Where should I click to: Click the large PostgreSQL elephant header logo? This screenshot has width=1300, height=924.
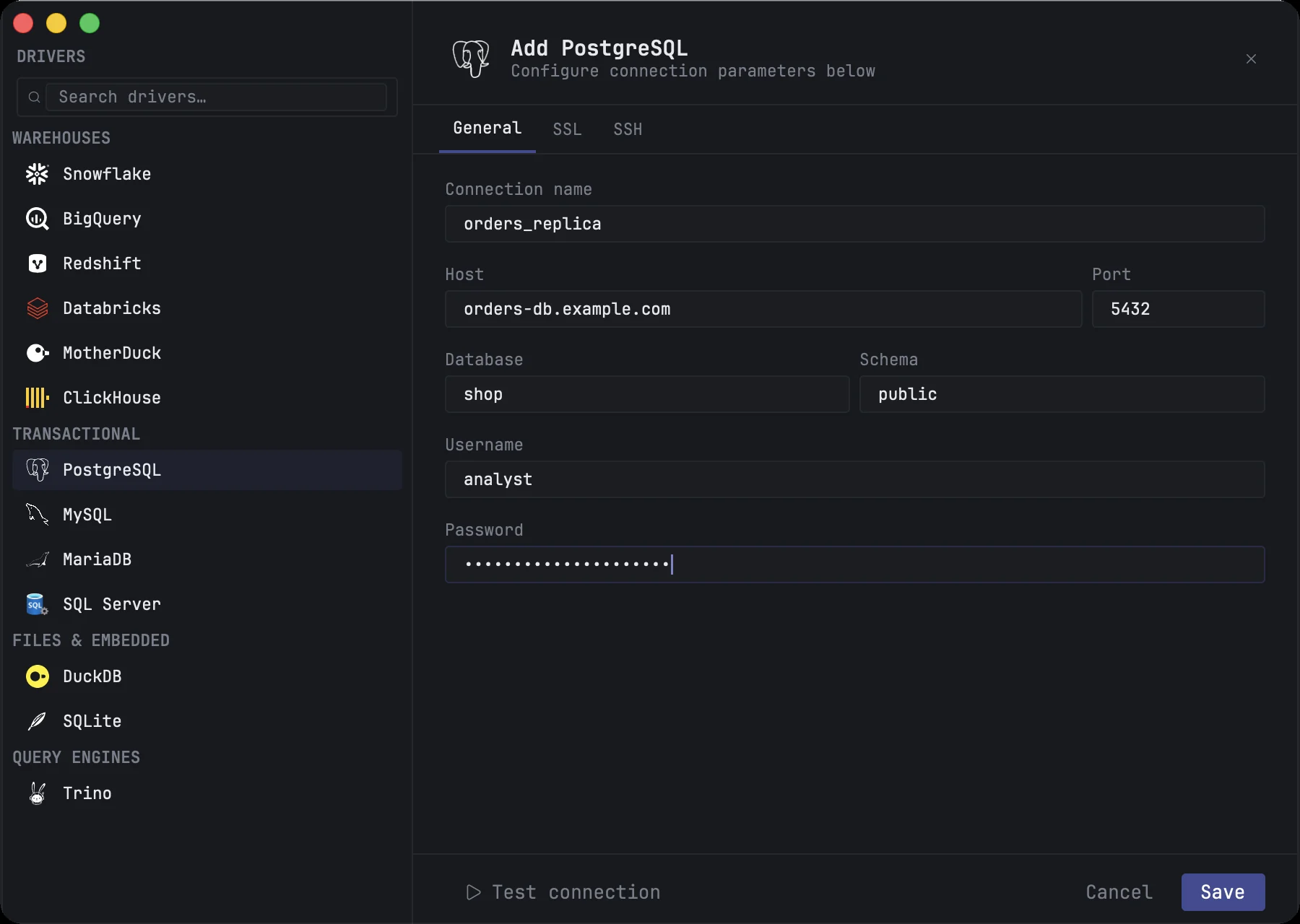tap(471, 58)
